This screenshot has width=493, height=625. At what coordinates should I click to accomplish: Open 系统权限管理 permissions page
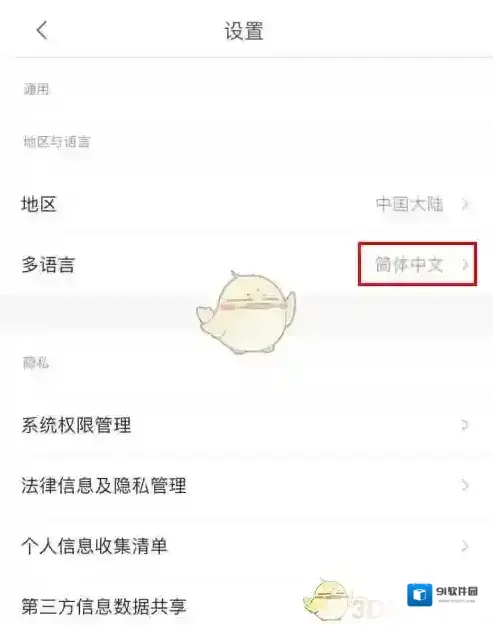[x=246, y=425]
